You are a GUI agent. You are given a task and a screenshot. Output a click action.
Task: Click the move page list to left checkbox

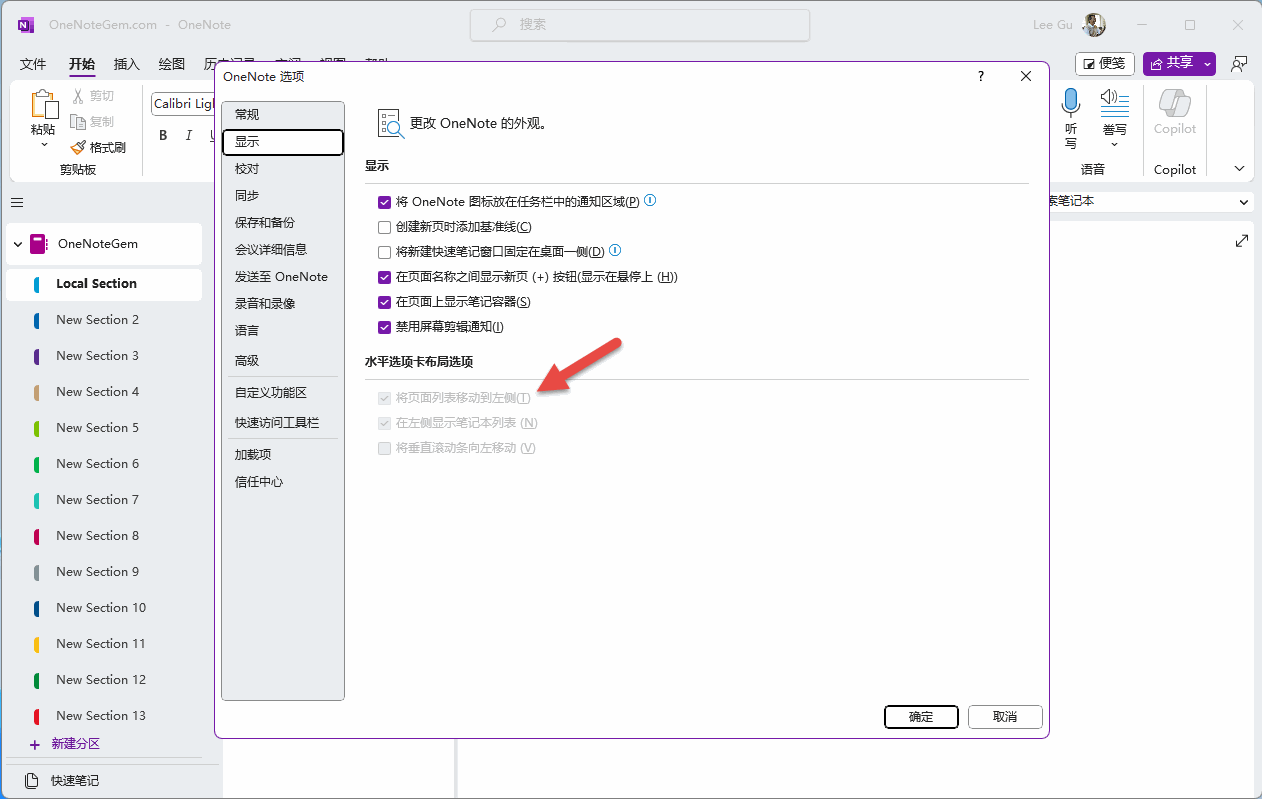tap(384, 398)
